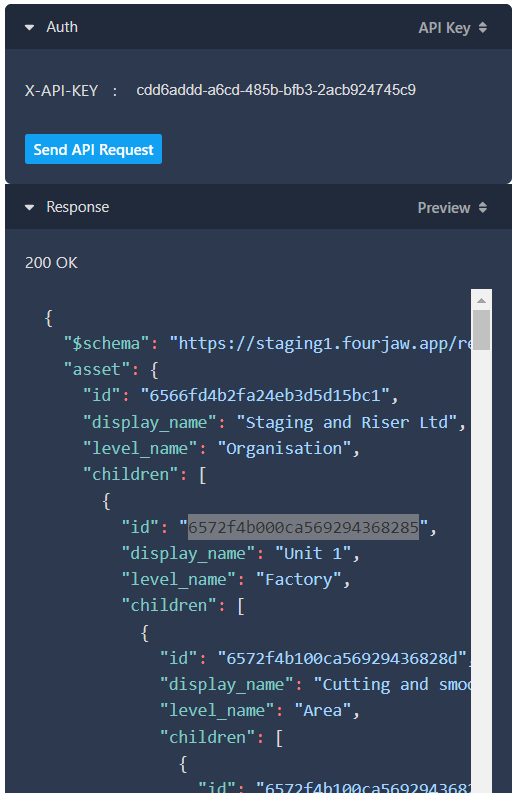Click the response vertical scrollbar thumb
This screenshot has height=793, width=513.
pyautogui.click(x=481, y=330)
